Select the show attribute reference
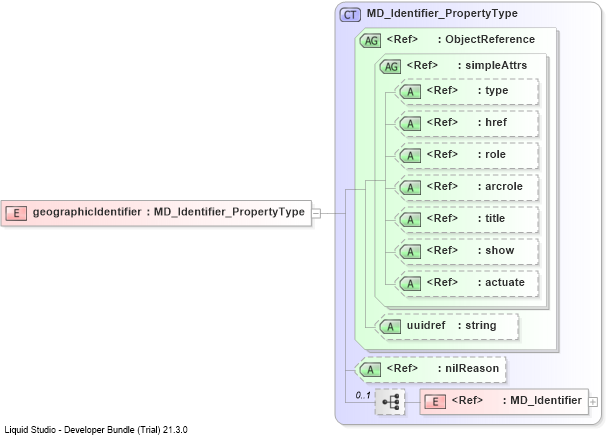The image size is (606, 435). [x=469, y=252]
